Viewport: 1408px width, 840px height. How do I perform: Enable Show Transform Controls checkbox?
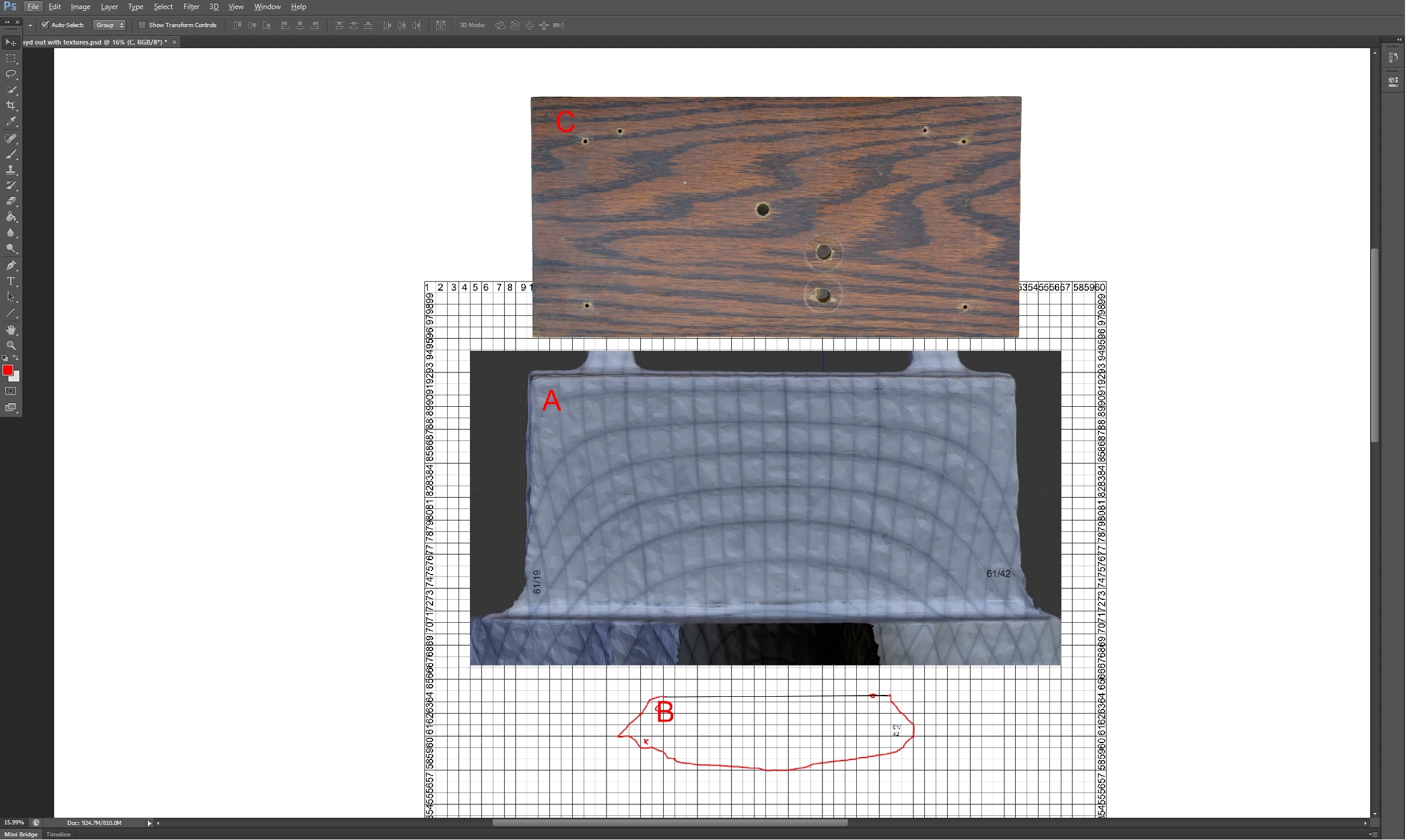(x=142, y=25)
